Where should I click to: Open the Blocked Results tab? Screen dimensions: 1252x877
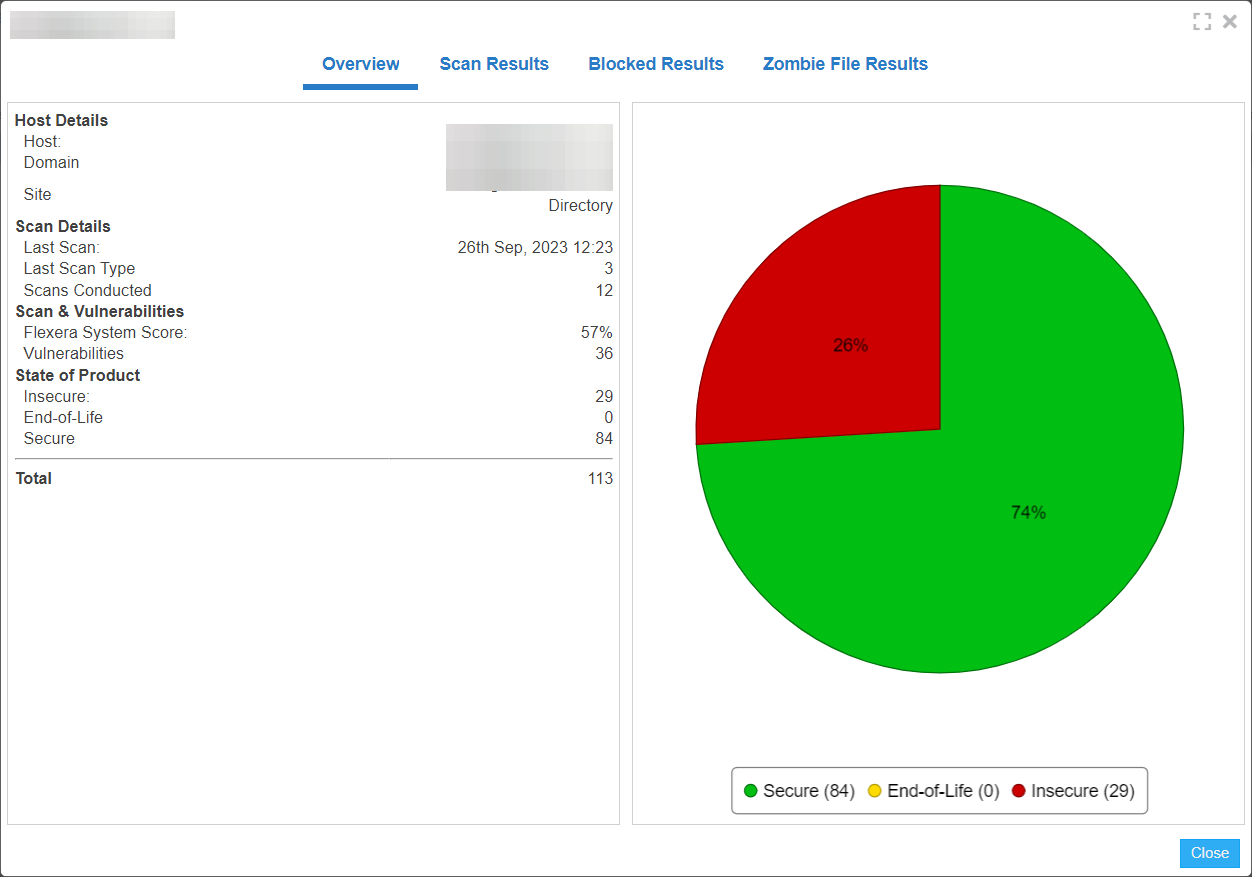pyautogui.click(x=656, y=64)
